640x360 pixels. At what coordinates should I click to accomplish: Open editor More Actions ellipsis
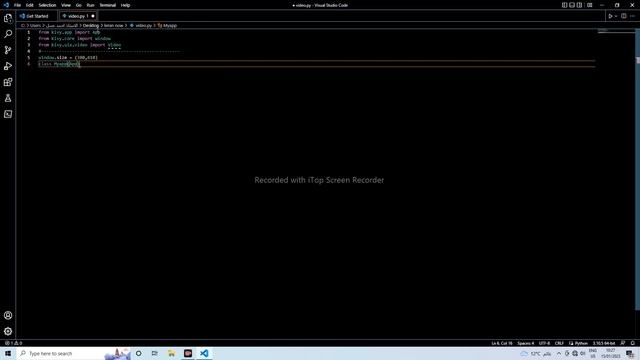click(x=632, y=16)
